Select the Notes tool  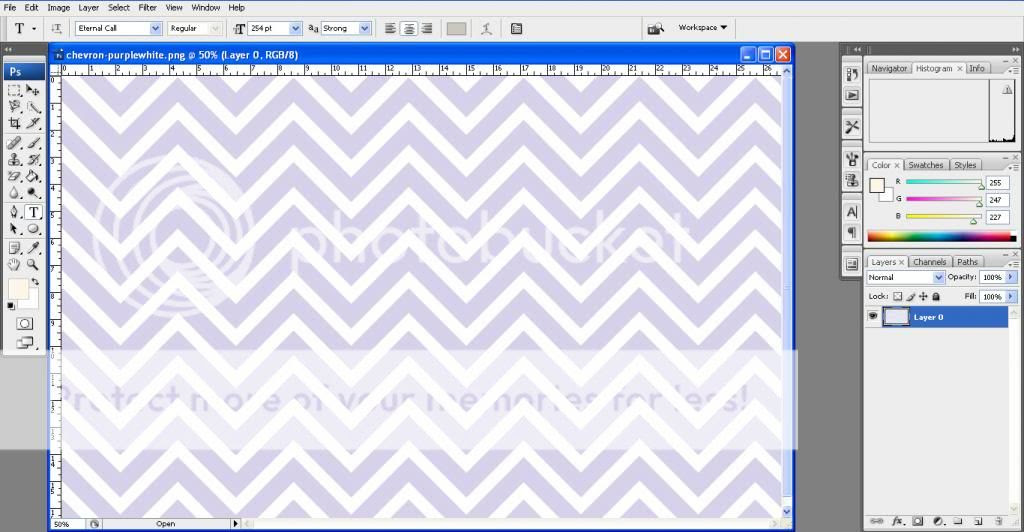point(14,248)
